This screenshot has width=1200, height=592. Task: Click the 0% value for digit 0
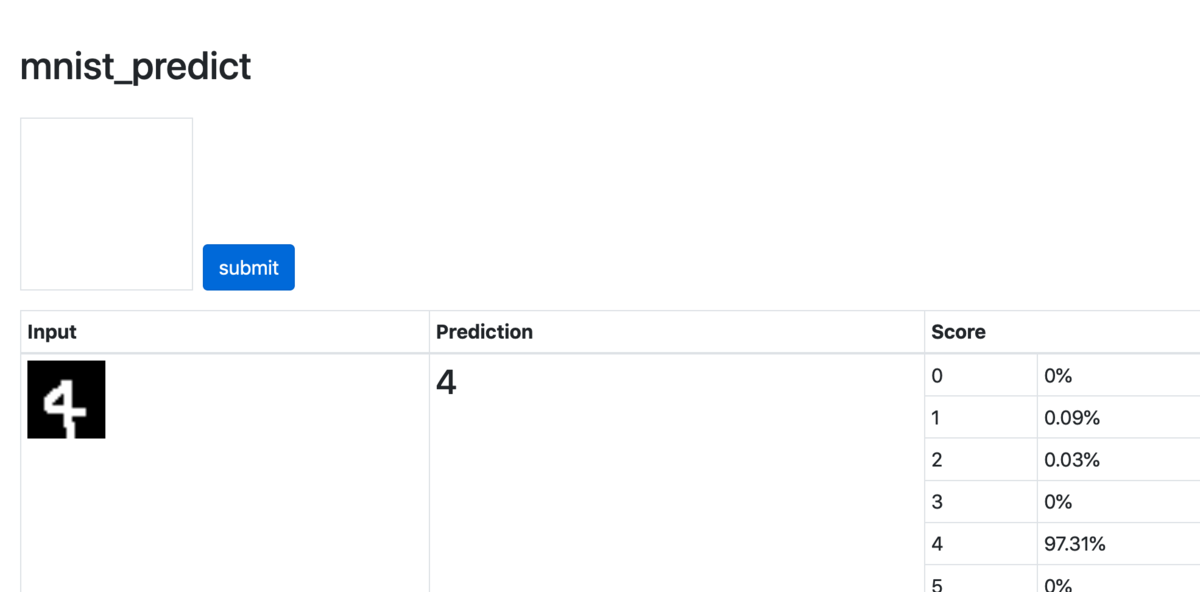point(1058,376)
